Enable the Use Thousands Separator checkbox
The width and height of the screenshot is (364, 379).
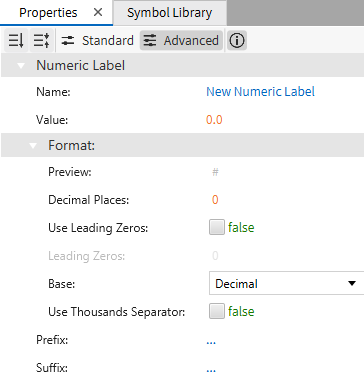[217, 312]
